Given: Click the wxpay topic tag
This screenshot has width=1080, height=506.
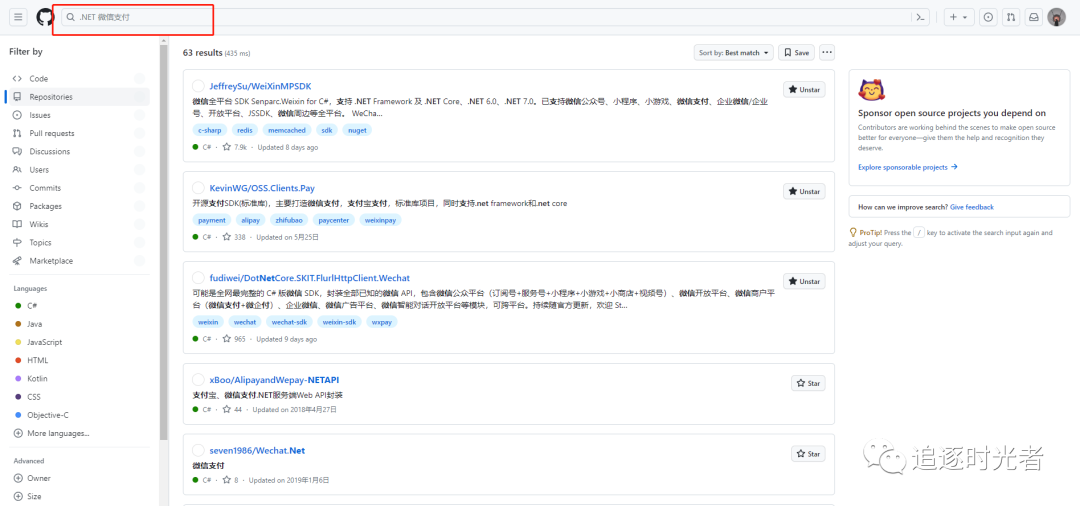Looking at the screenshot, I should click(x=382, y=321).
